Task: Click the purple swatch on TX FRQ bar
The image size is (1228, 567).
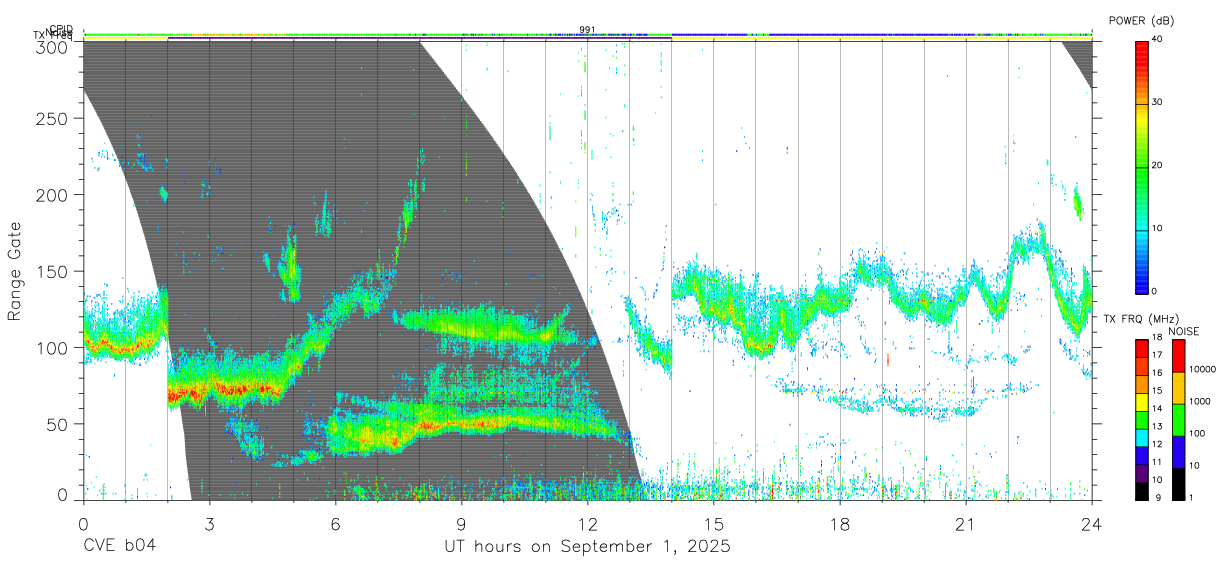Action: tap(1142, 471)
